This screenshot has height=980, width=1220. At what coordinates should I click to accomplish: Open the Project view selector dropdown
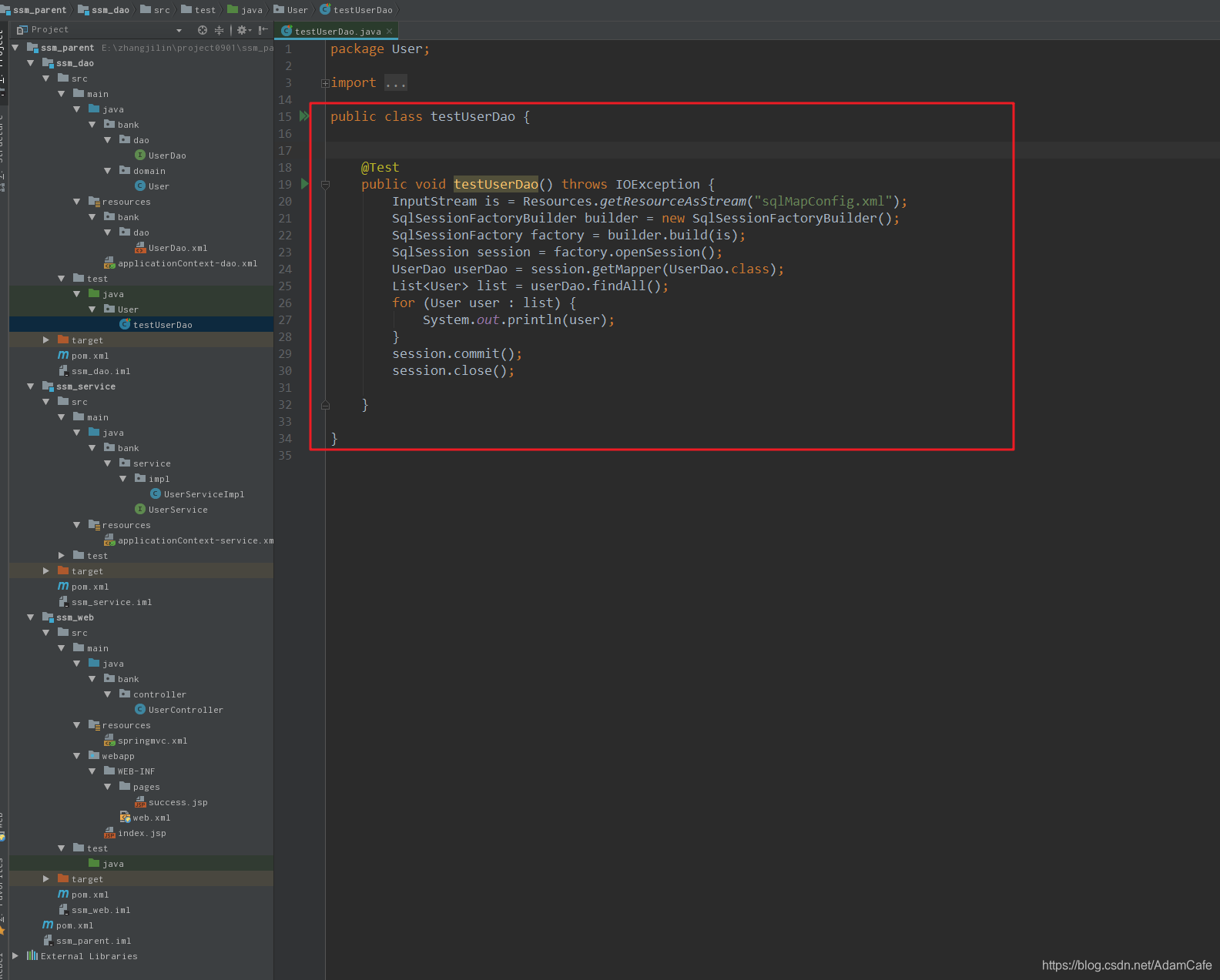pos(179,30)
